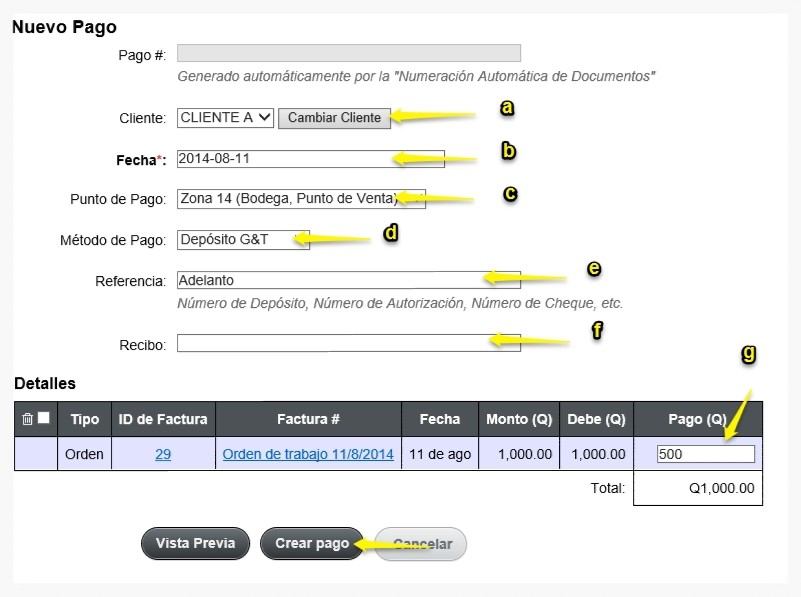The height and width of the screenshot is (597, 801).
Task: Open the Orden de trabajo 11/8/2014 link
Action: (308, 454)
